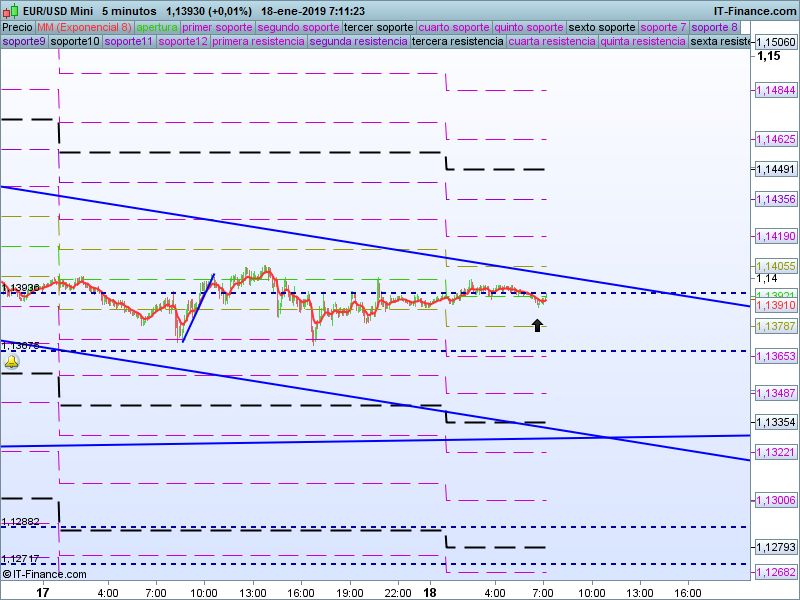Click the black up arrow marker
Image resolution: width=800 pixels, height=600 pixels.
(537, 324)
